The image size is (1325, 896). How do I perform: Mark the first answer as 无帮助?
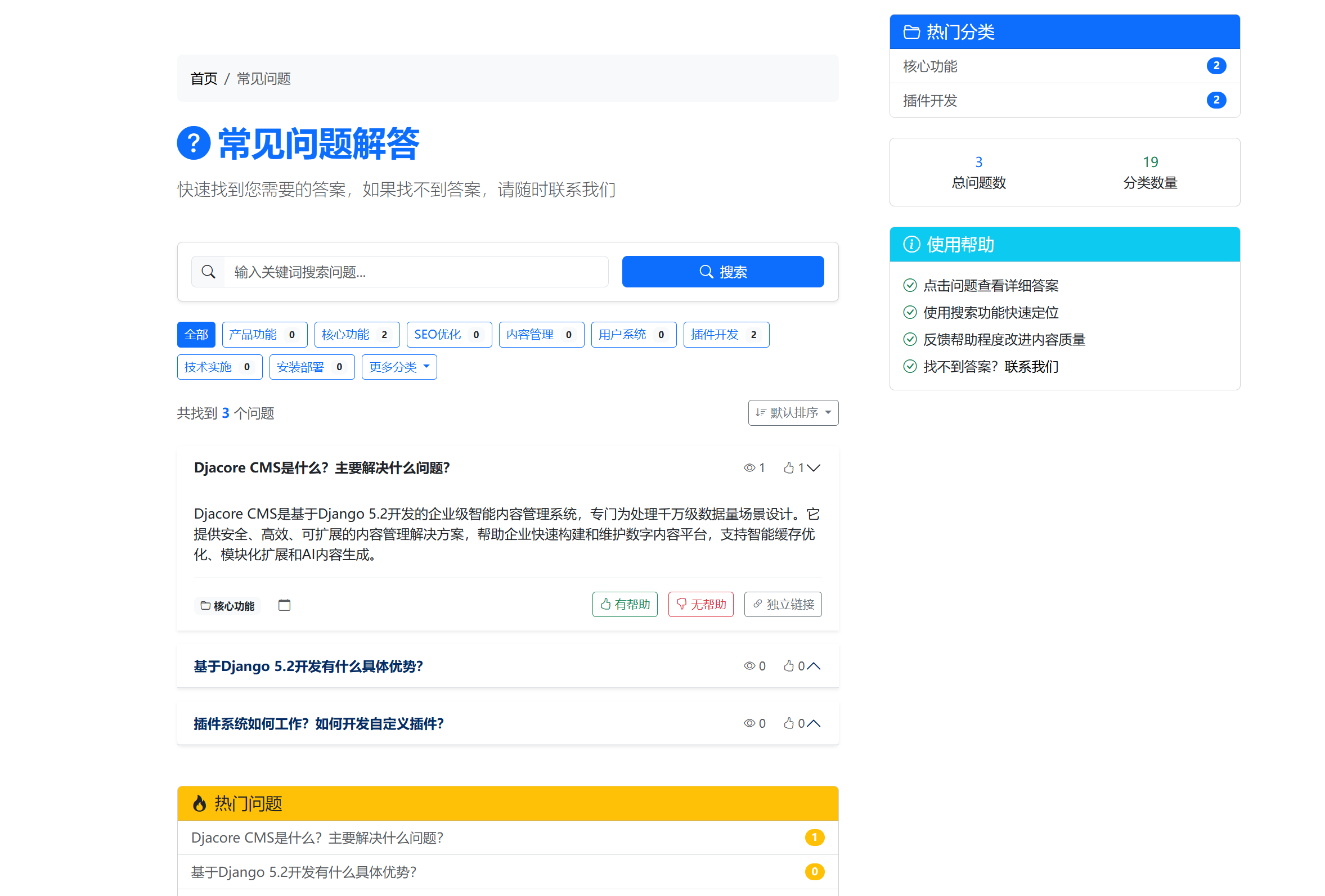tap(700, 604)
